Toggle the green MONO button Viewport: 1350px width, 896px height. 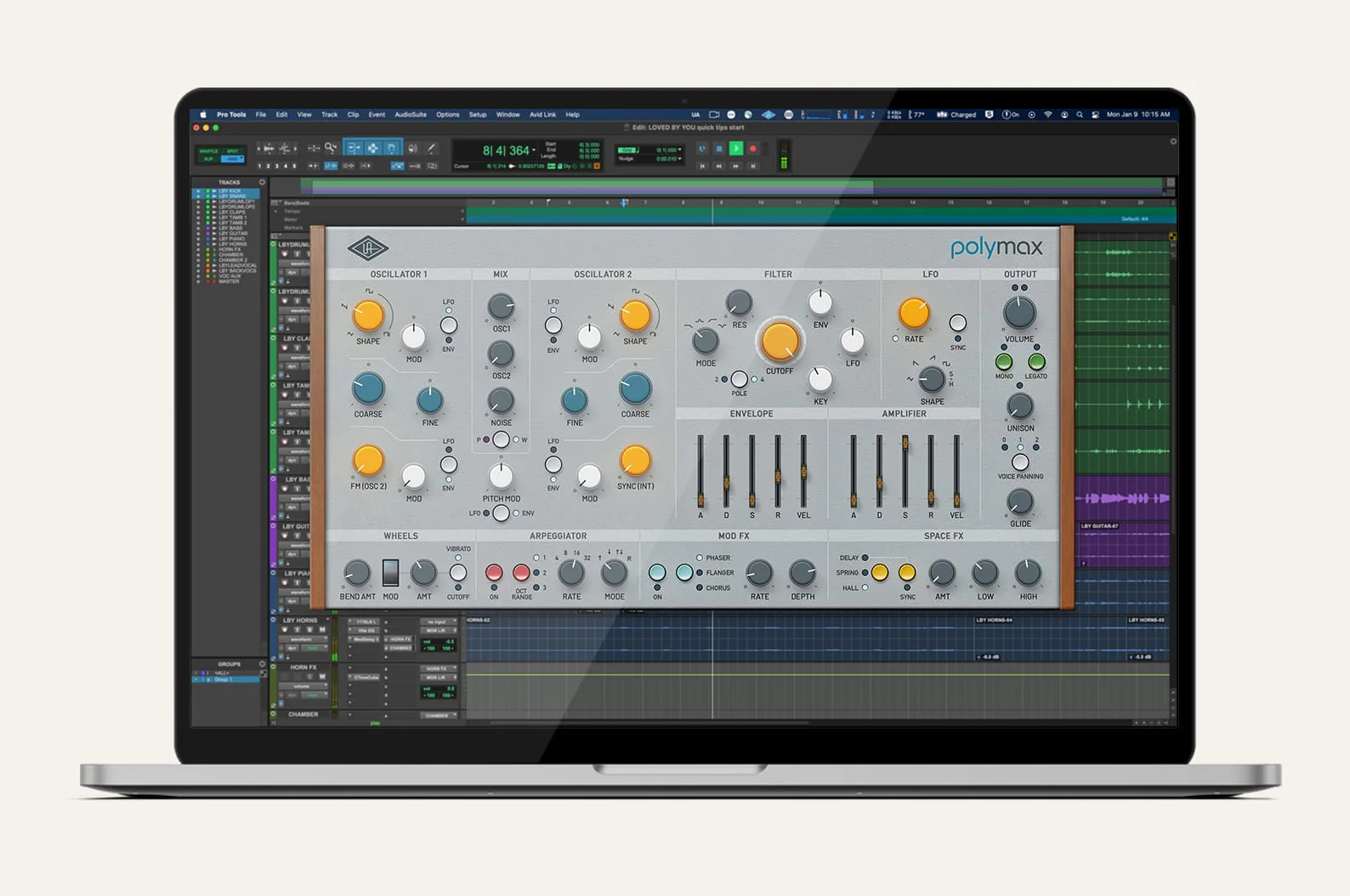pyautogui.click(x=1004, y=362)
